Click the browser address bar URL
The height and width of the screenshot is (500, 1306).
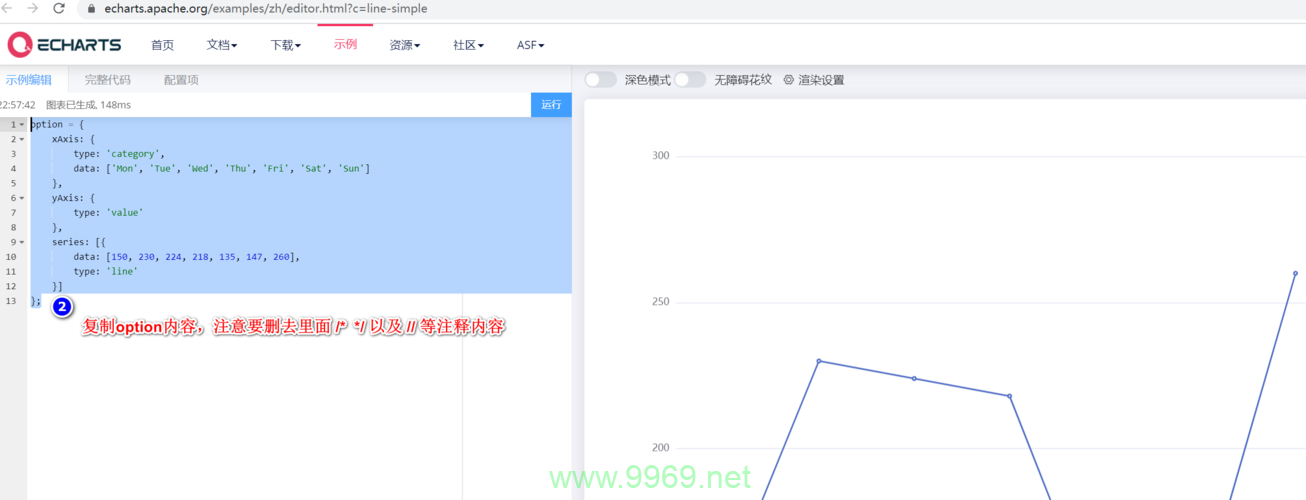click(266, 9)
